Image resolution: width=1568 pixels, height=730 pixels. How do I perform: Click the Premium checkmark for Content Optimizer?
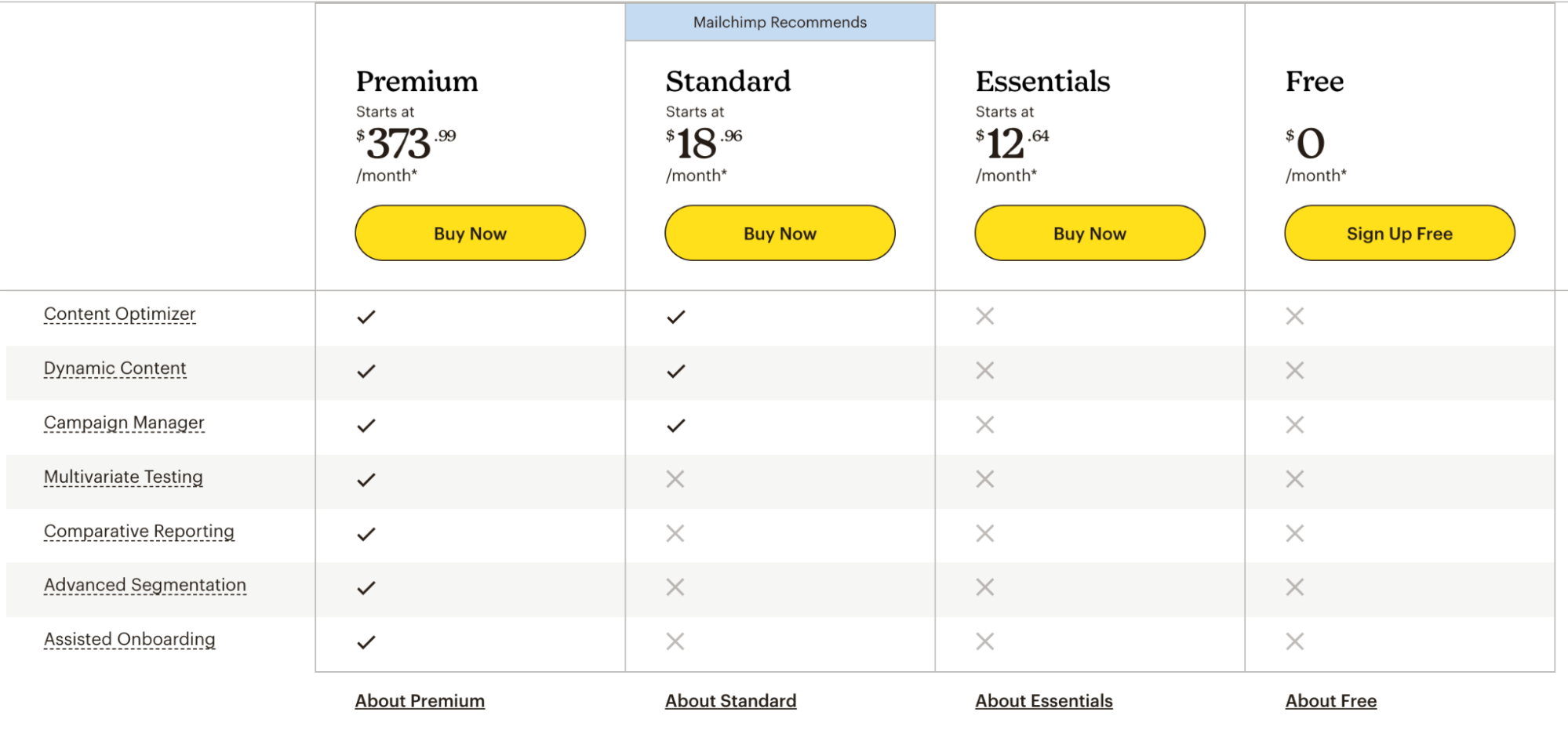click(x=366, y=317)
